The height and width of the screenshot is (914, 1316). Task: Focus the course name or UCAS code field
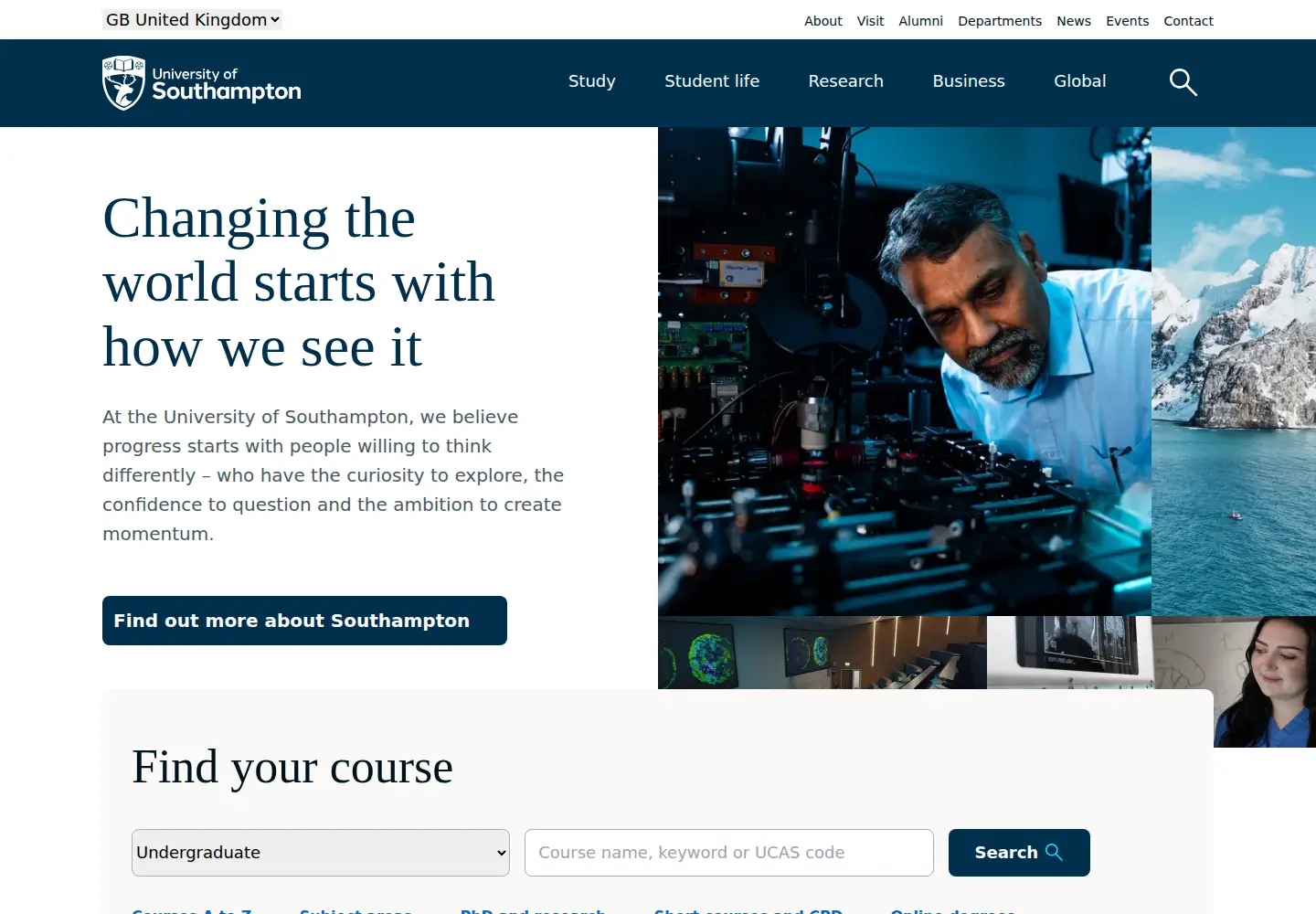729,853
